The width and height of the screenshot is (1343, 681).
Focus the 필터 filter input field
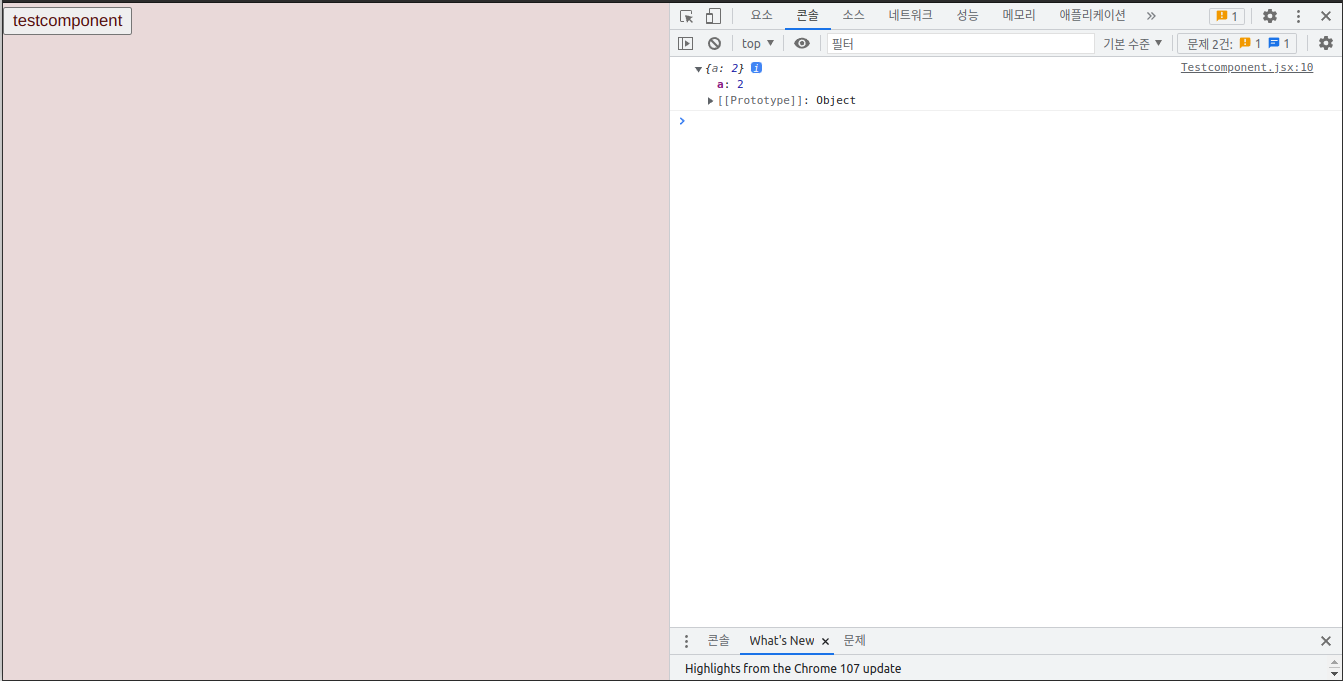tap(960, 44)
